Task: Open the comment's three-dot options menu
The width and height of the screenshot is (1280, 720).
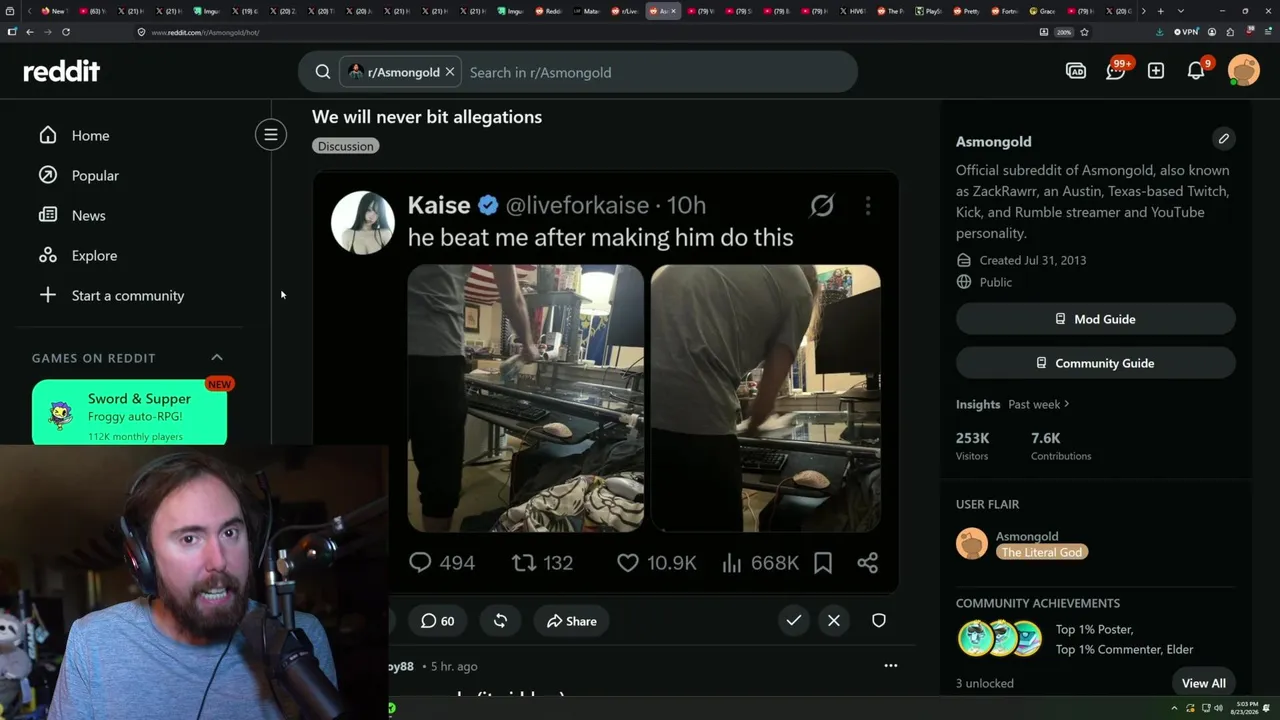Action: 891,666
